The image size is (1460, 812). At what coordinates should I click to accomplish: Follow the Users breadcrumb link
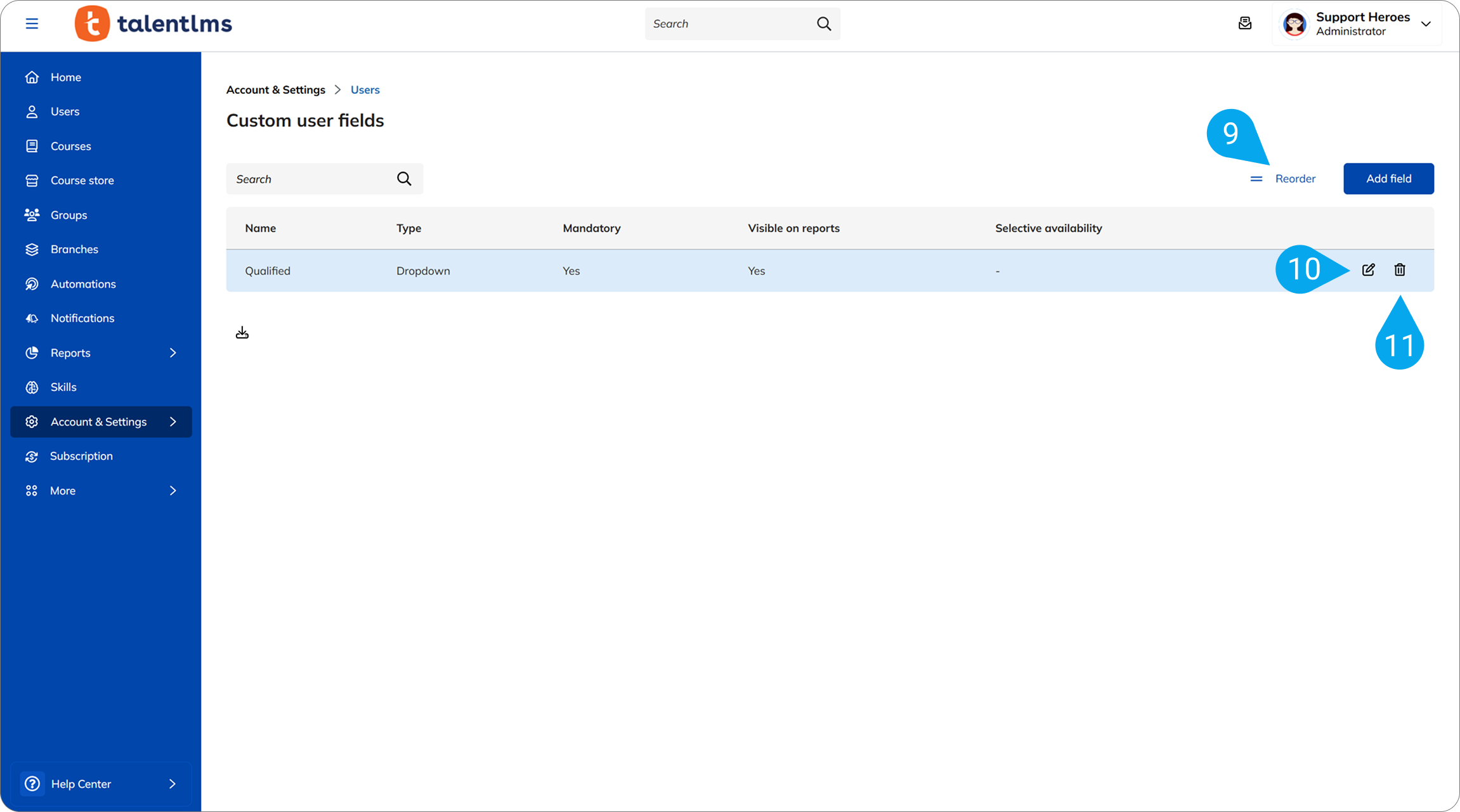click(365, 89)
